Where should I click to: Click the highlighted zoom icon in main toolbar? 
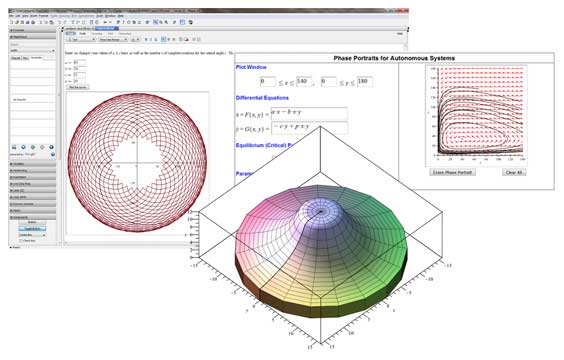(x=155, y=22)
